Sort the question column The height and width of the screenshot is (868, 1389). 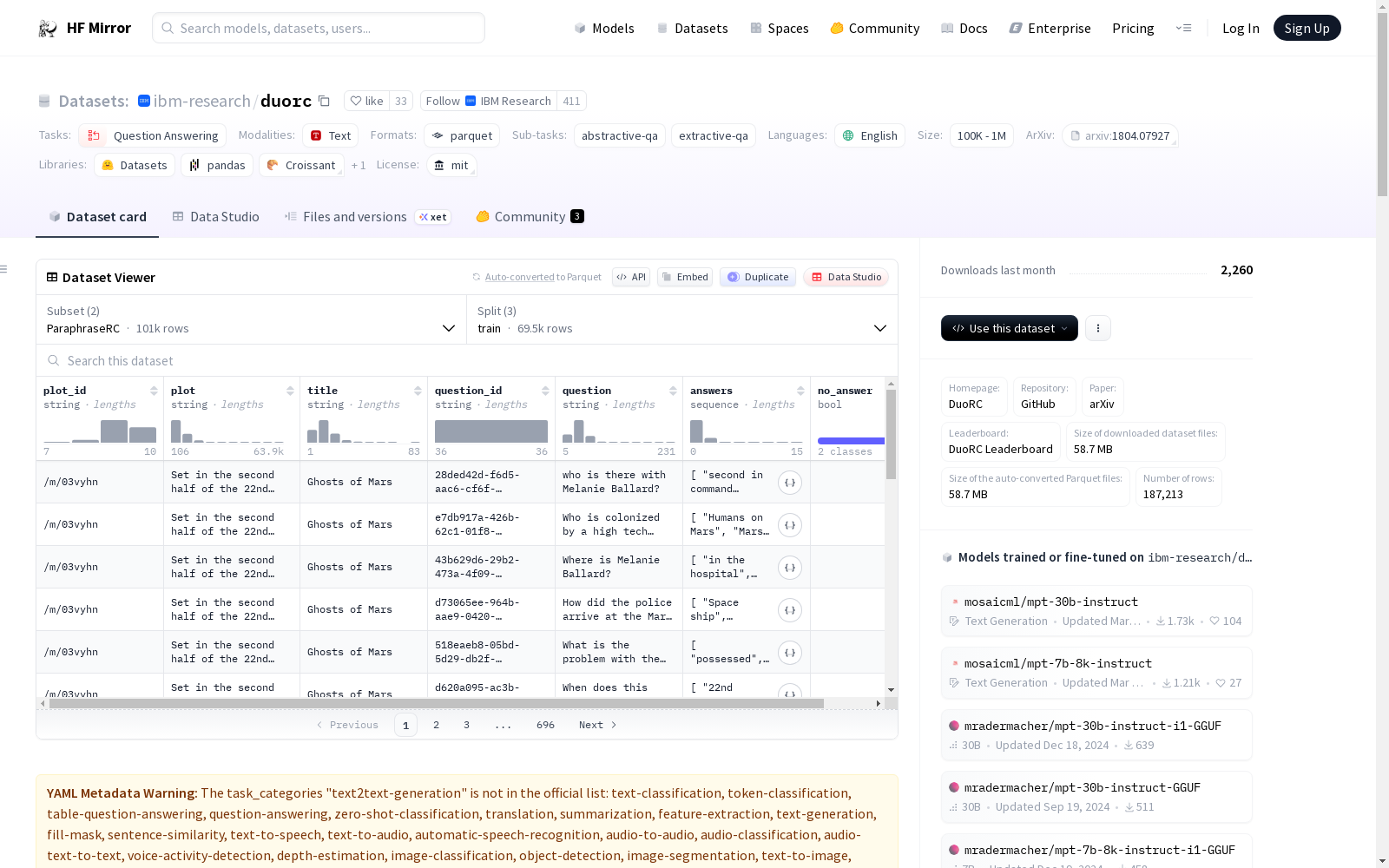point(673,391)
